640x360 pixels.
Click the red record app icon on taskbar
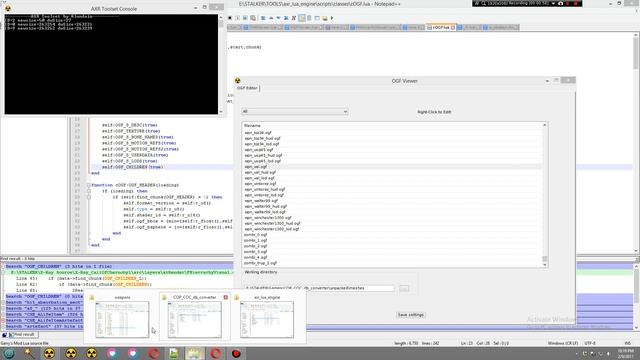coord(236,353)
